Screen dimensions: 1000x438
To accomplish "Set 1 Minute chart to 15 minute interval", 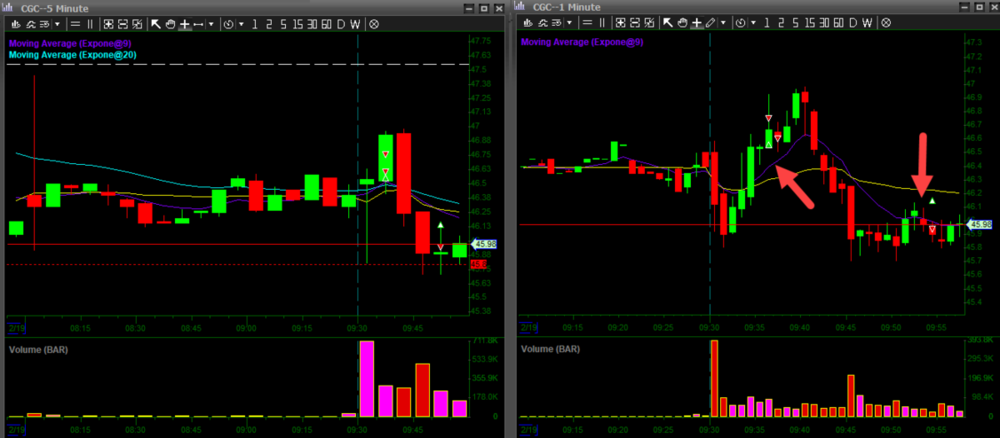I will tap(809, 23).
